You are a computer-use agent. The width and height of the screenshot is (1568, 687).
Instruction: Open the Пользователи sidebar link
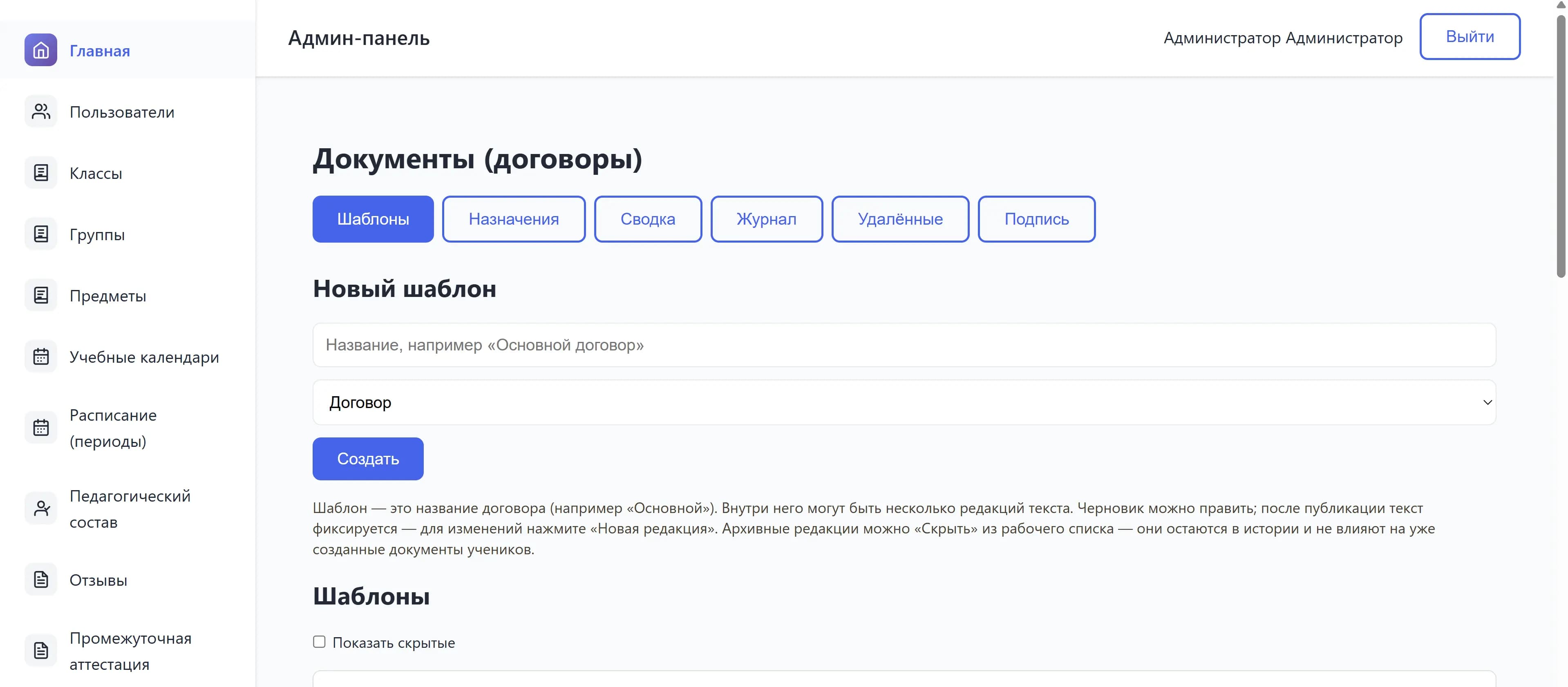click(128, 112)
